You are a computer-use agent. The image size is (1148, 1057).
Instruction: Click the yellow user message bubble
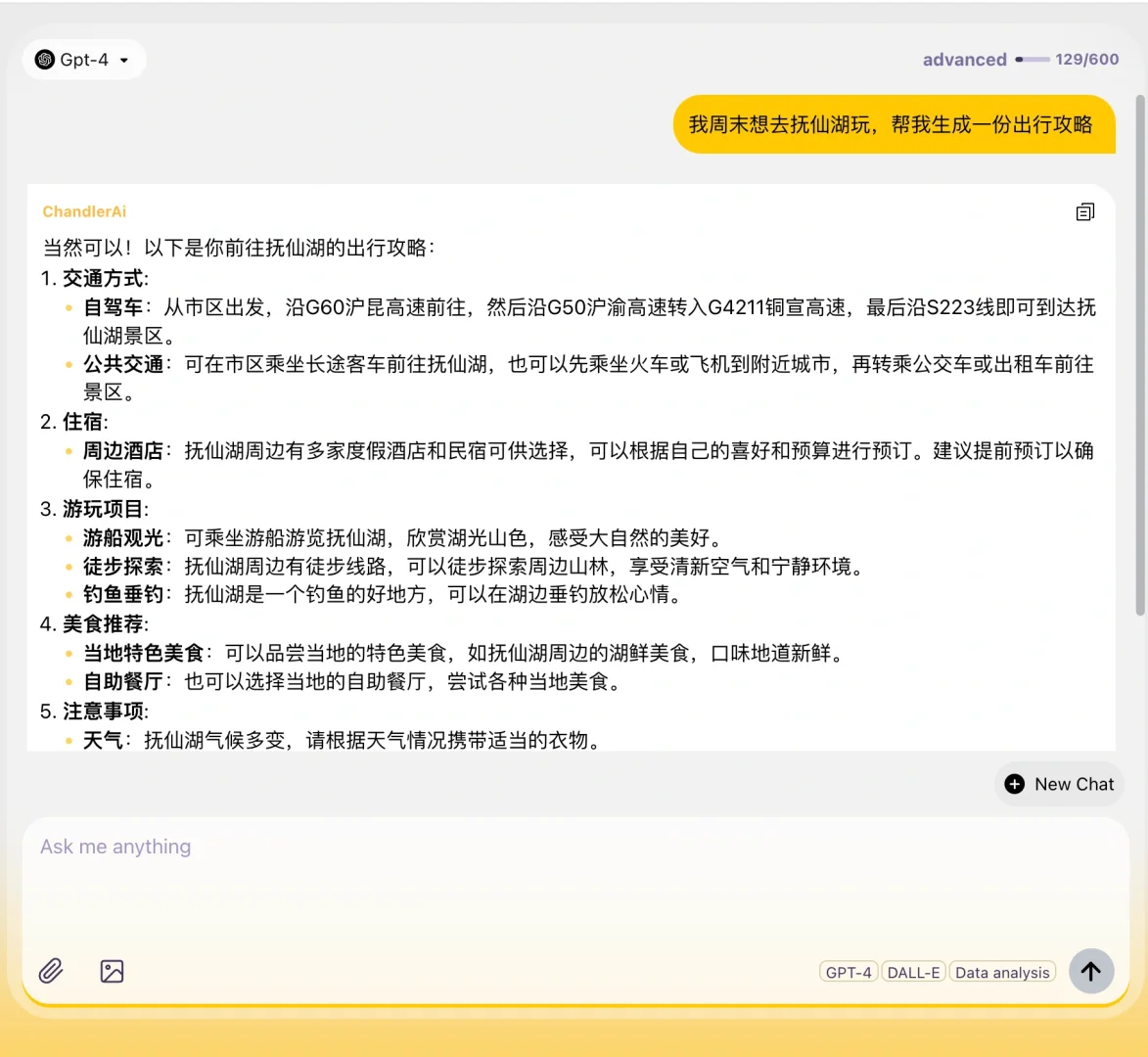tap(894, 124)
